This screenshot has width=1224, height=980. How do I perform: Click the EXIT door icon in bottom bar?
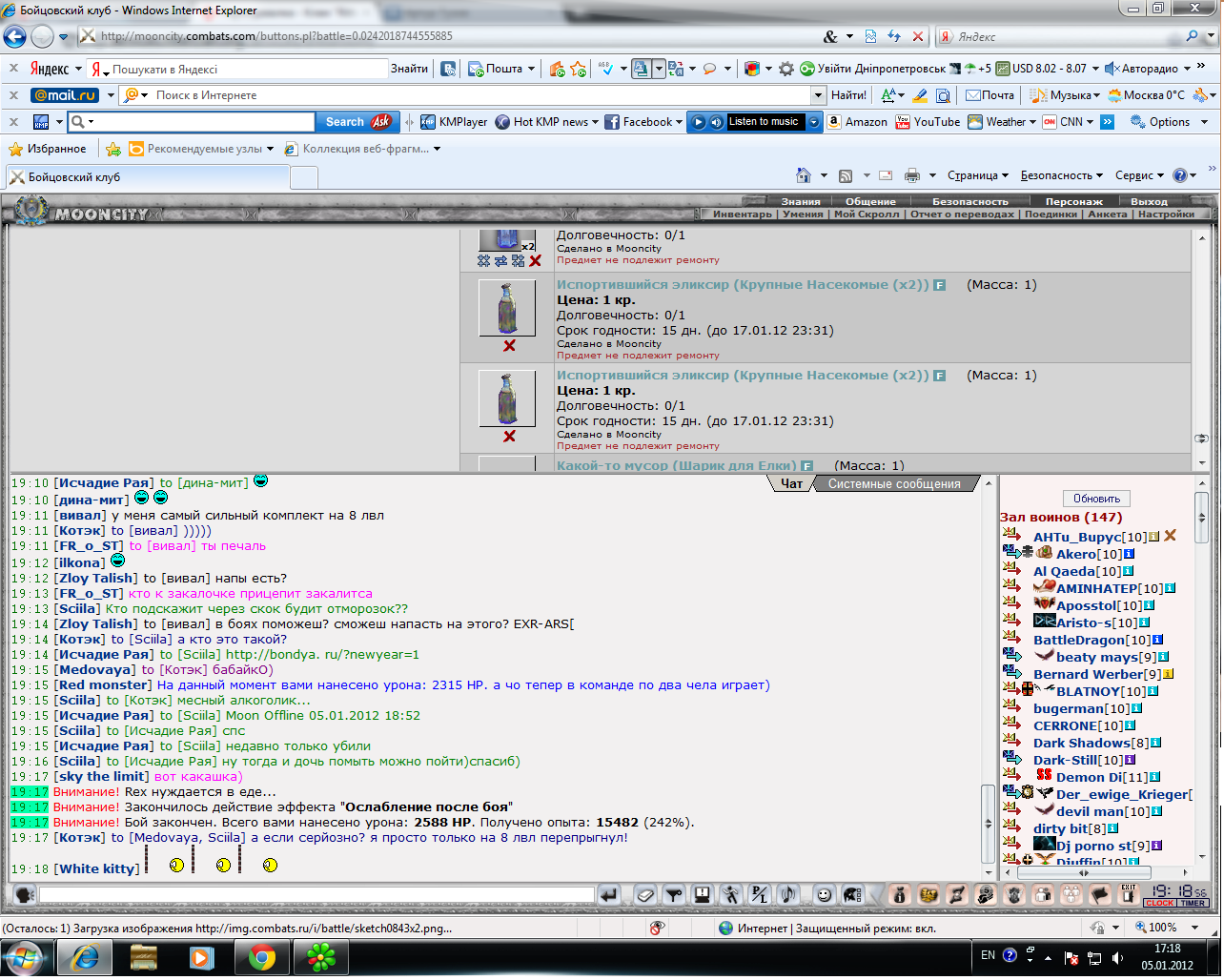coord(1129,895)
